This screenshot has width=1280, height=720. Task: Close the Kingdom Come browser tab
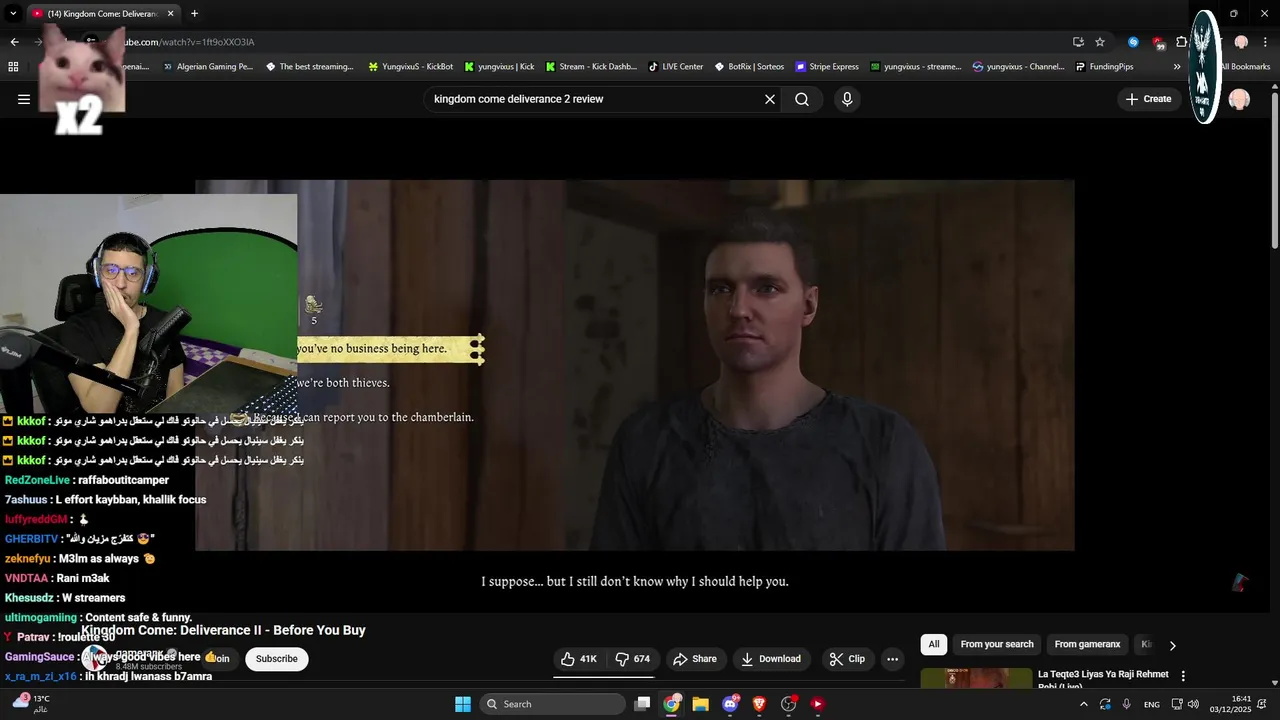(x=171, y=14)
